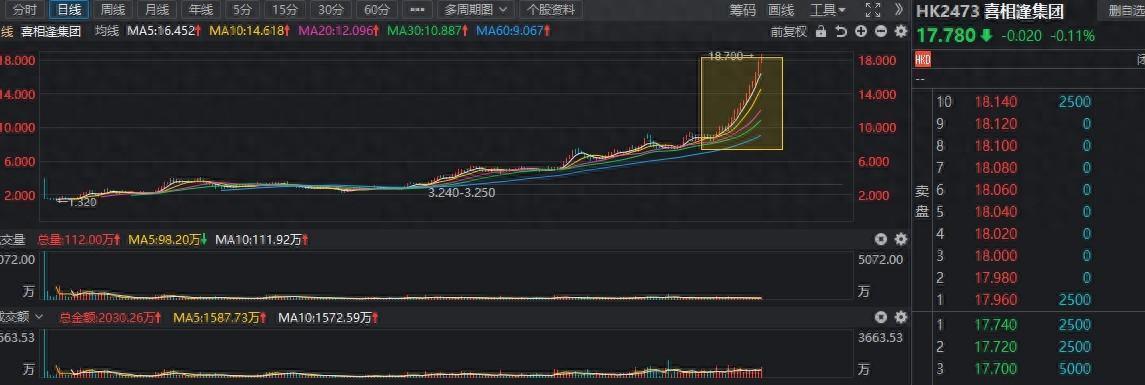This screenshot has height=385, width=1145.
Task: Click the yellow highlighted region on chart
Action: [x=741, y=103]
